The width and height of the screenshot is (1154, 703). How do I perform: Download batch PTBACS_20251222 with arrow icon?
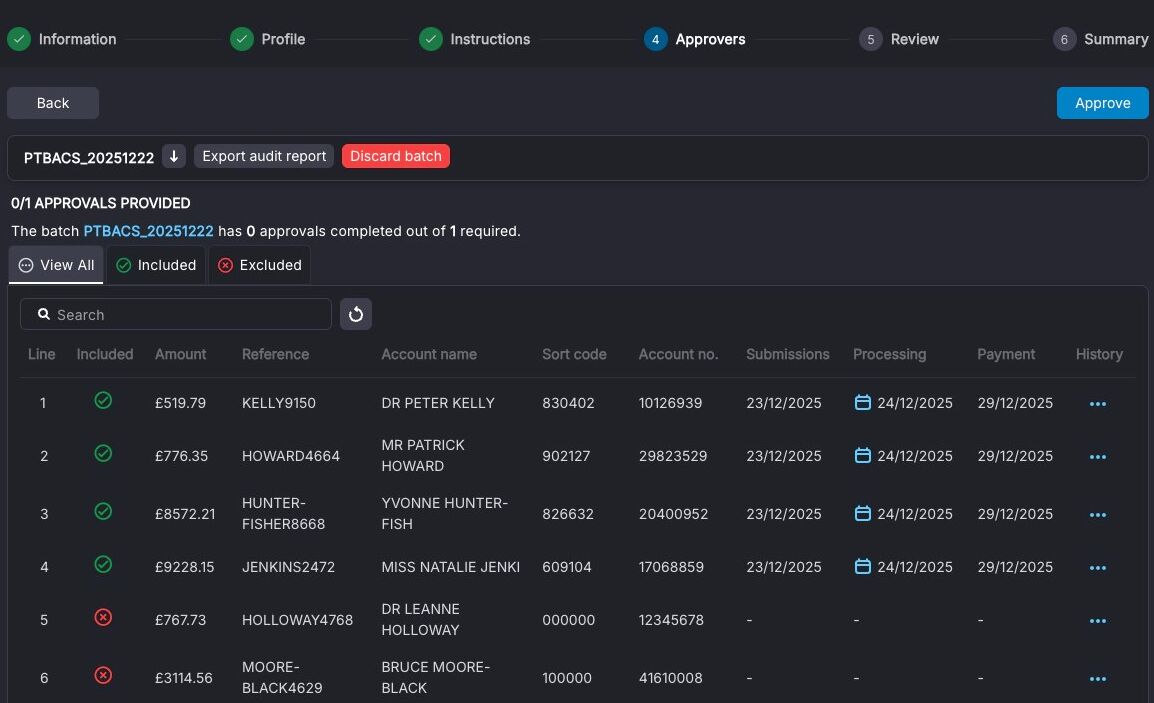coord(174,156)
